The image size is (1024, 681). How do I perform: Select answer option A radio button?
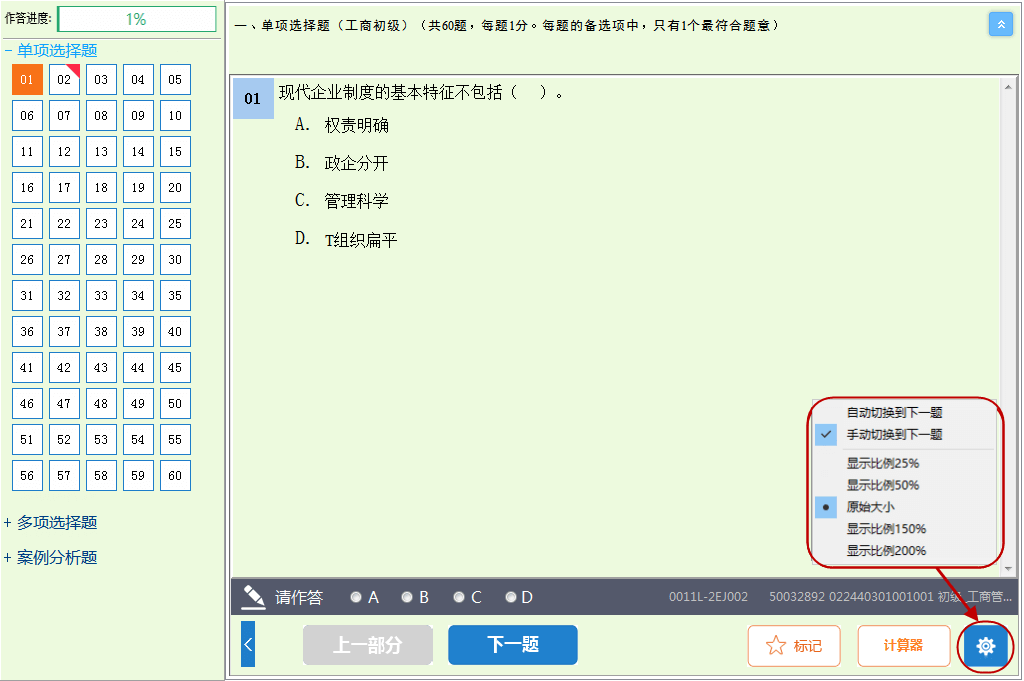tap(356, 596)
